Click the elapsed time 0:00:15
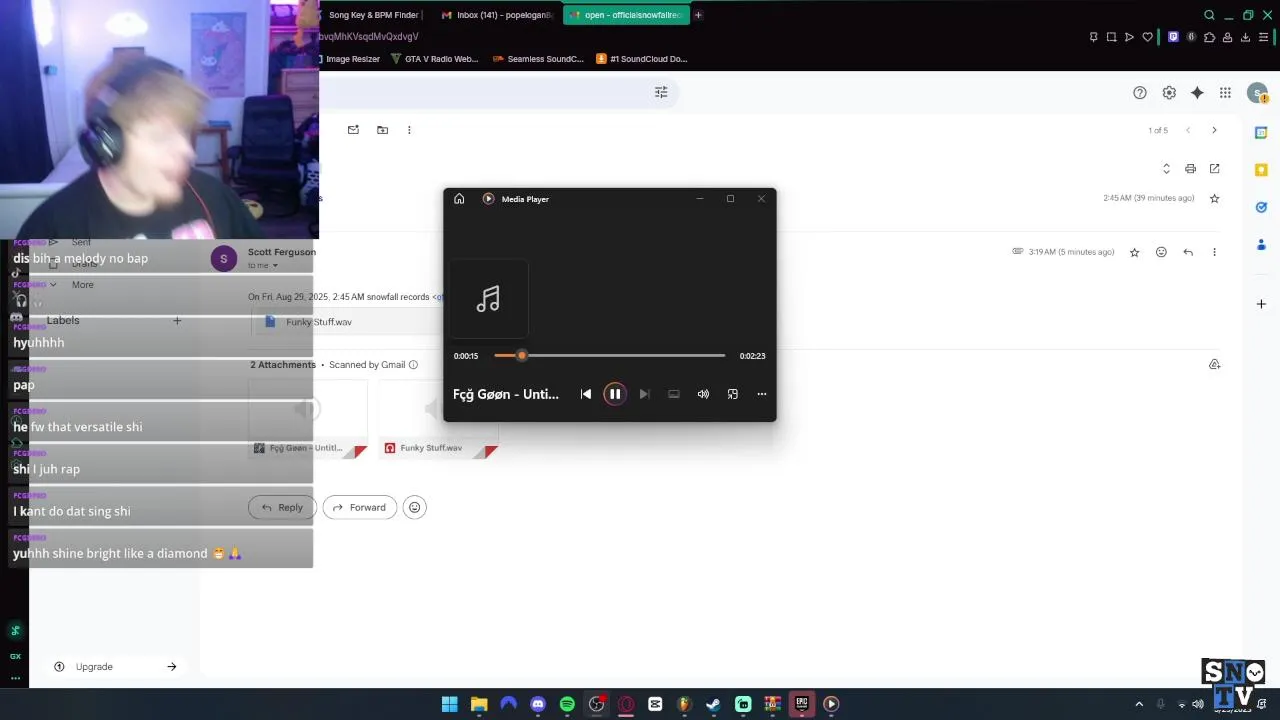Screen dimensions: 1280x720 click(x=466, y=356)
